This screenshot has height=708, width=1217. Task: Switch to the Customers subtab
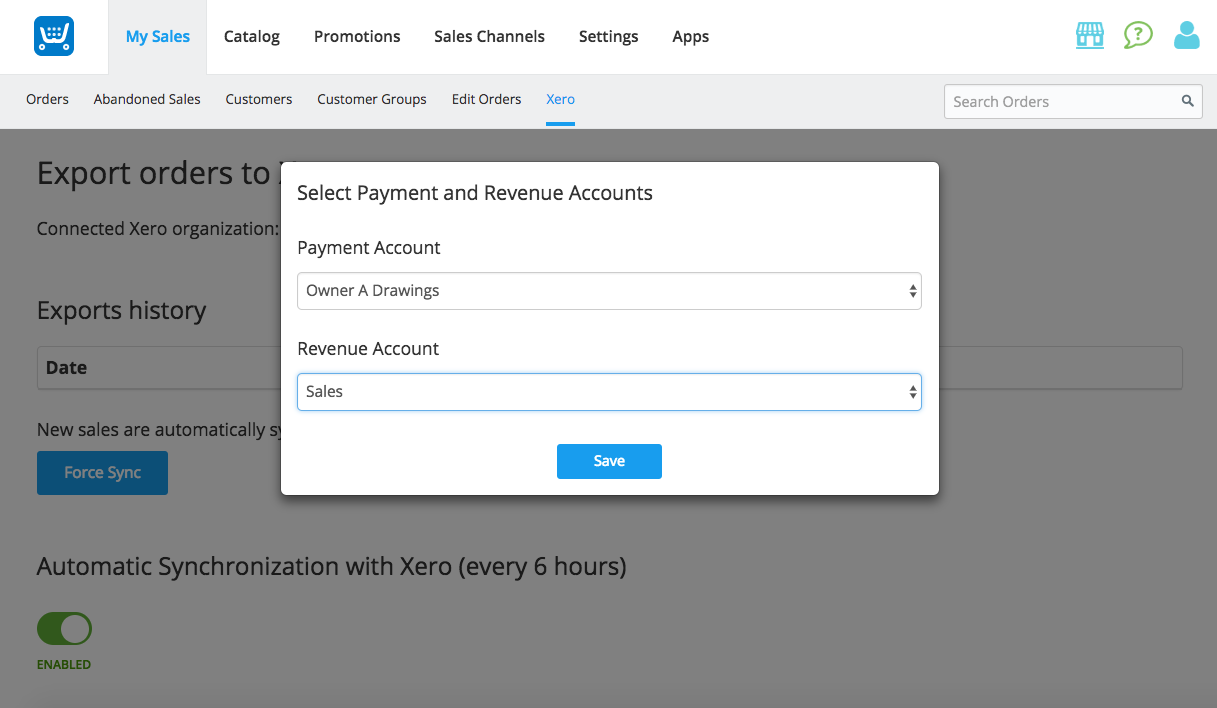[x=259, y=99]
